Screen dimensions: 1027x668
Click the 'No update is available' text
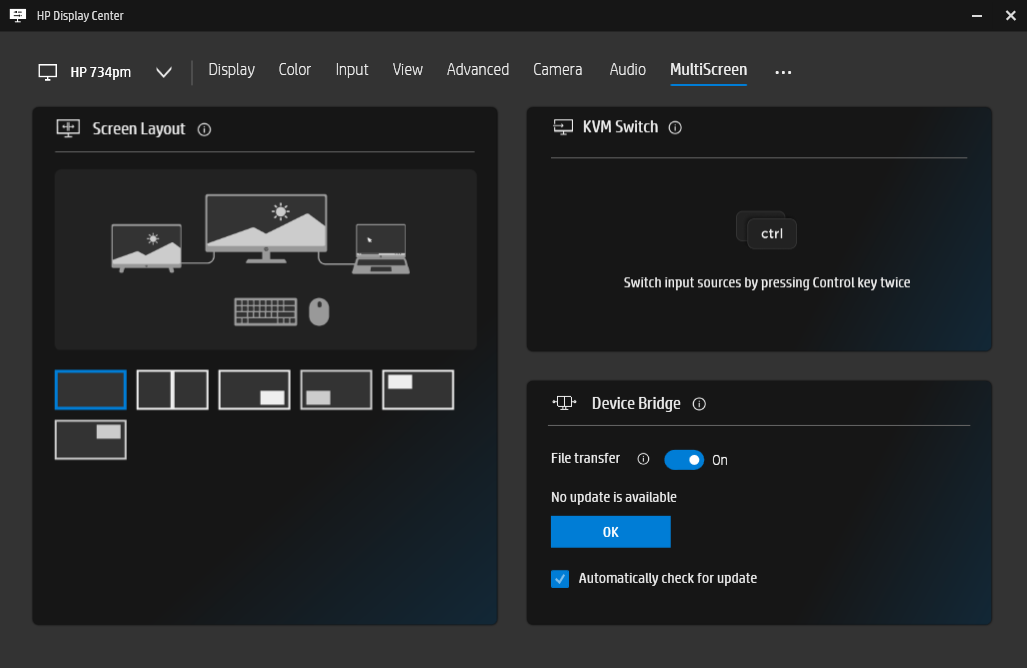[x=614, y=497]
